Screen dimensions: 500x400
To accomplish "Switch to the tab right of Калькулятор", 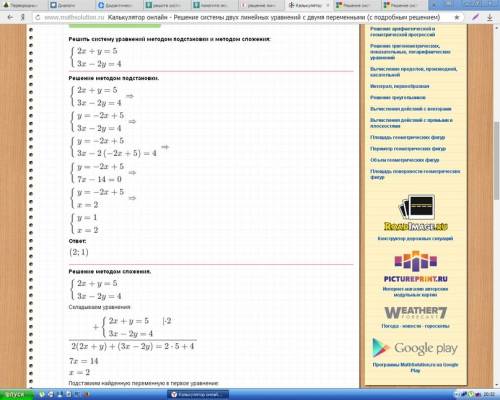I will [357, 5].
